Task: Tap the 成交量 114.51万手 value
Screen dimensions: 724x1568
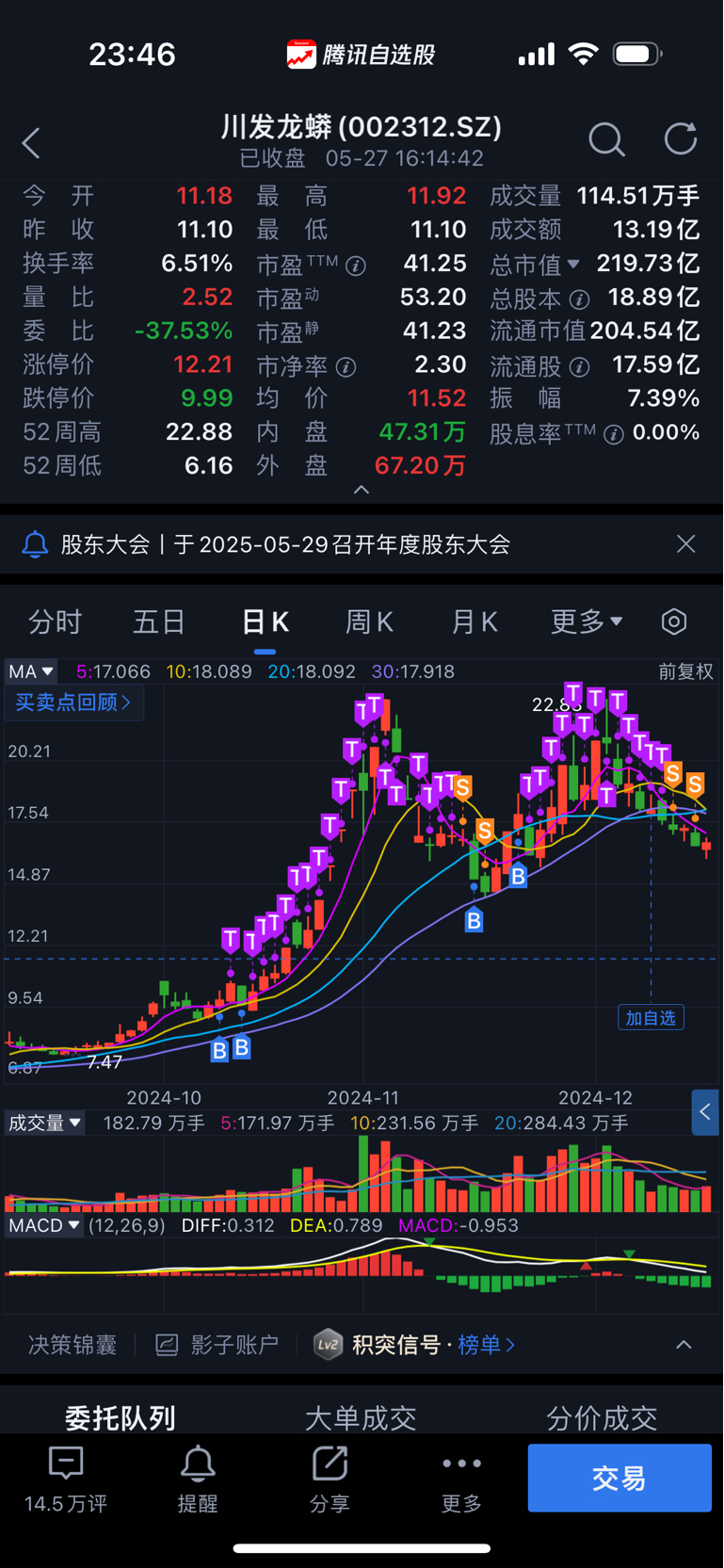Action: click(x=638, y=196)
